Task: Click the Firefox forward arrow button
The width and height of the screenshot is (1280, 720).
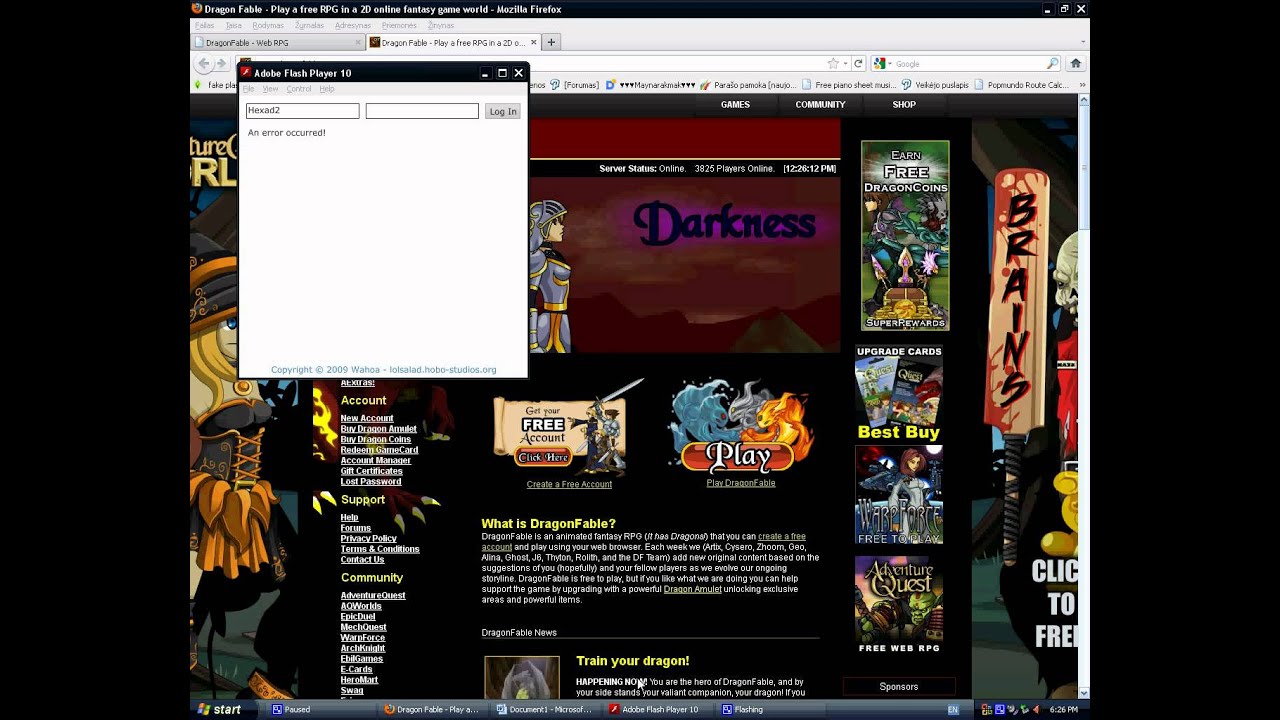Action: (222, 63)
